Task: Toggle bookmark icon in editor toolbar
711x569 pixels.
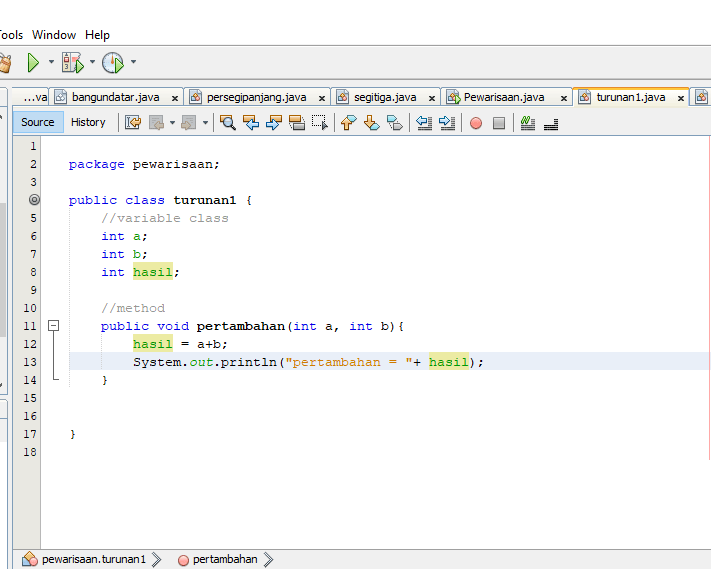Action: pyautogui.click(x=394, y=123)
